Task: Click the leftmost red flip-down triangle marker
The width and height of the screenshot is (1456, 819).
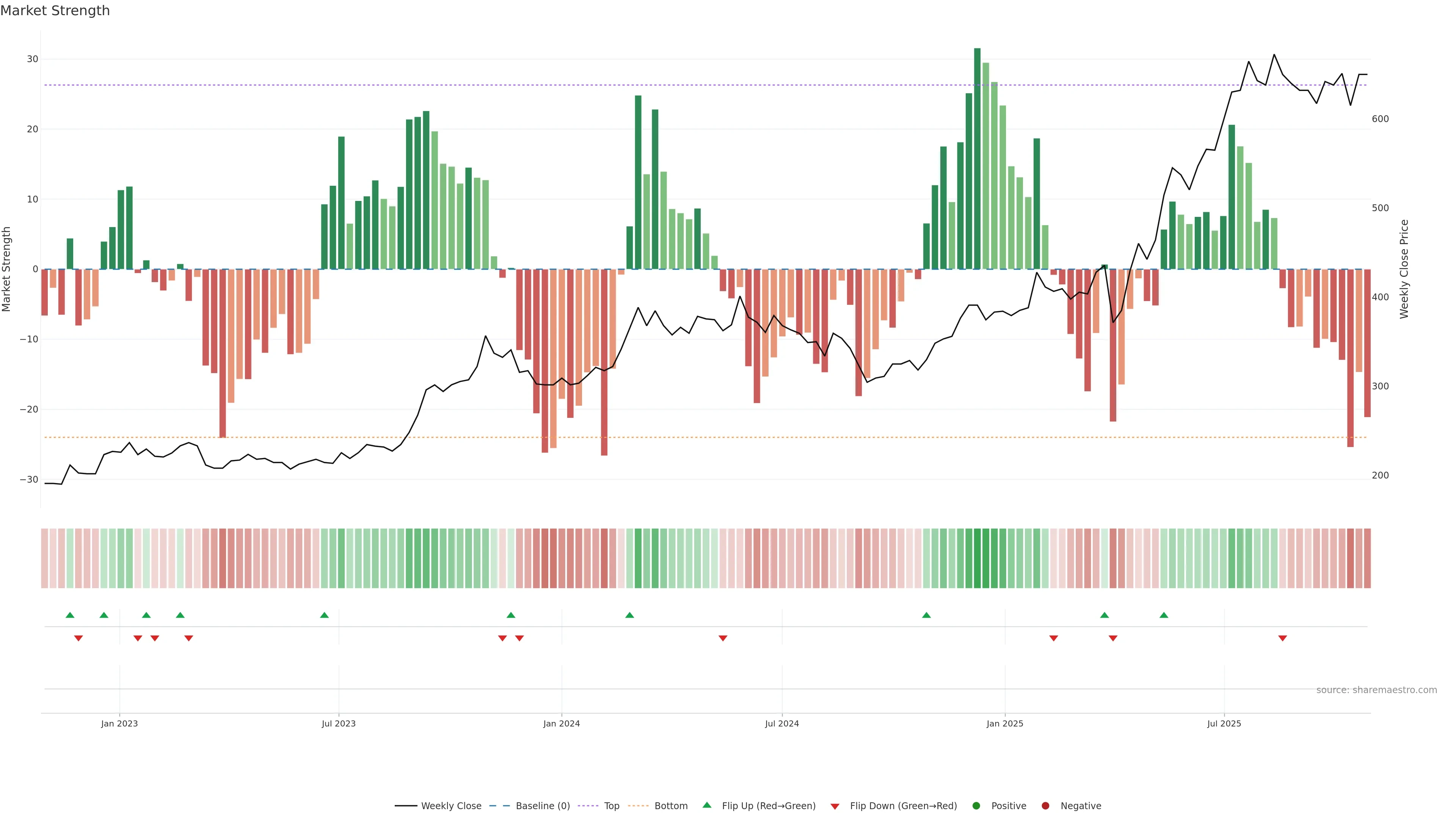Action: 78,638
